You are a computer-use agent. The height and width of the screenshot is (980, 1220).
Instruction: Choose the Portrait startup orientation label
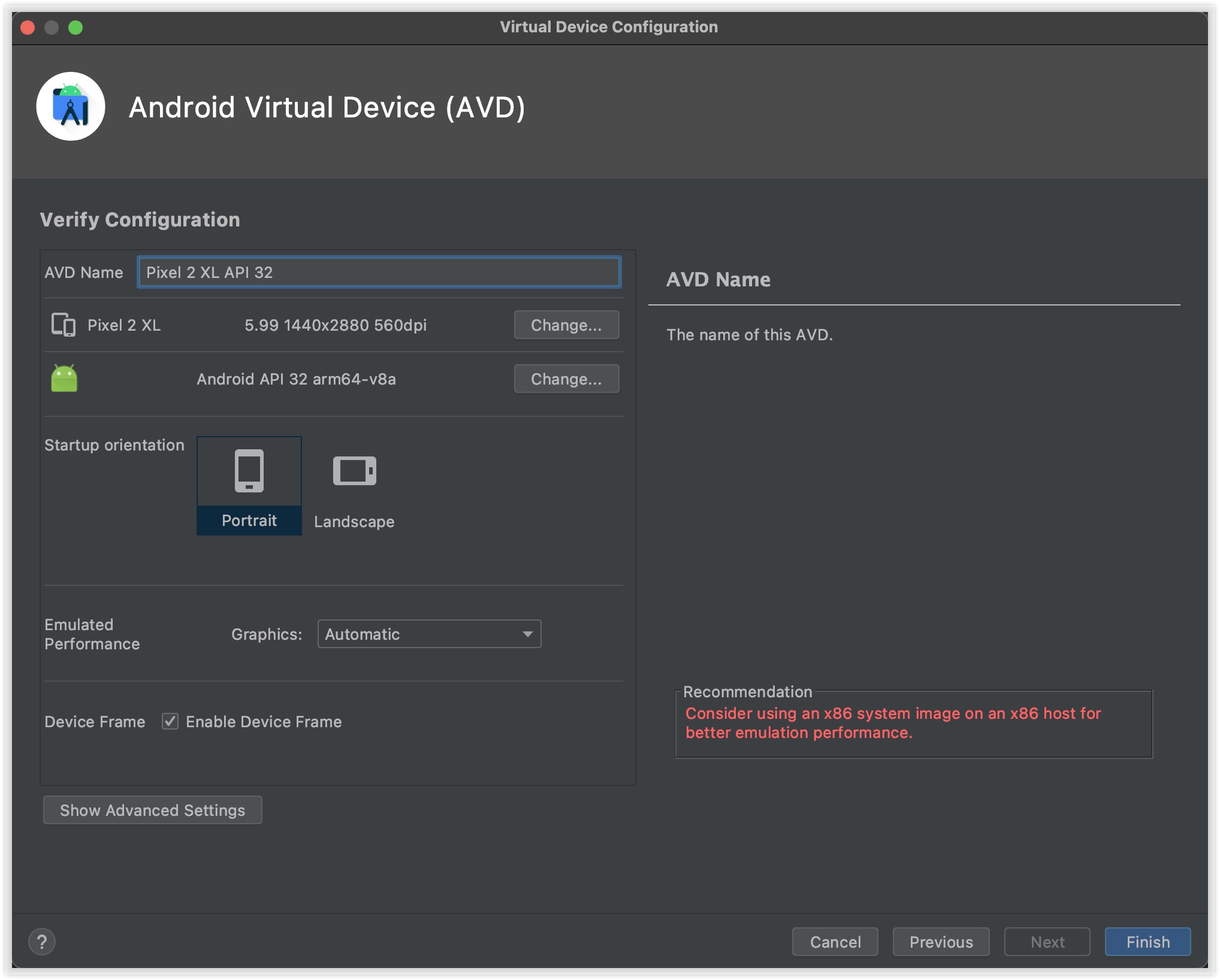249,521
